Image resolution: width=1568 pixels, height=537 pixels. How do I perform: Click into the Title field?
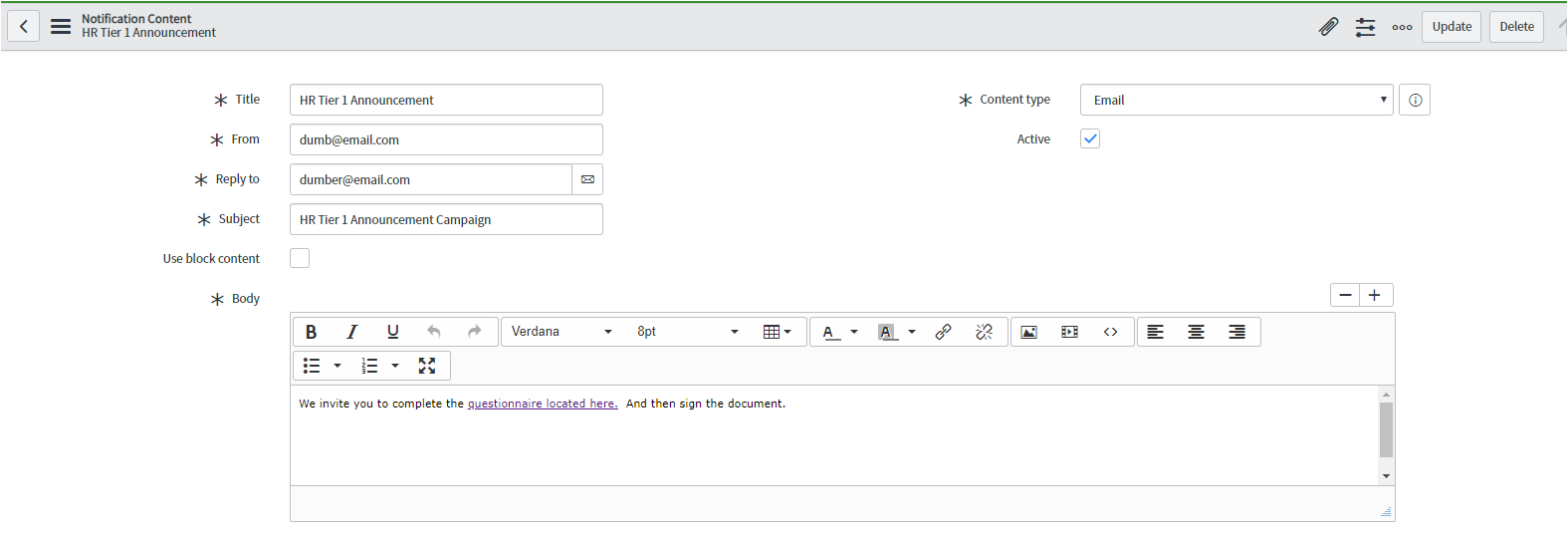point(446,100)
